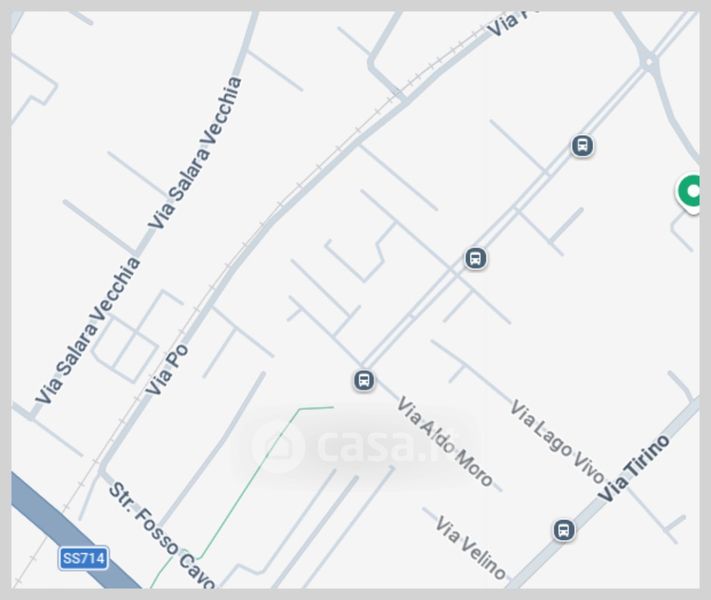Click the roundabout at the top right
The image size is (711, 600).
(650, 61)
